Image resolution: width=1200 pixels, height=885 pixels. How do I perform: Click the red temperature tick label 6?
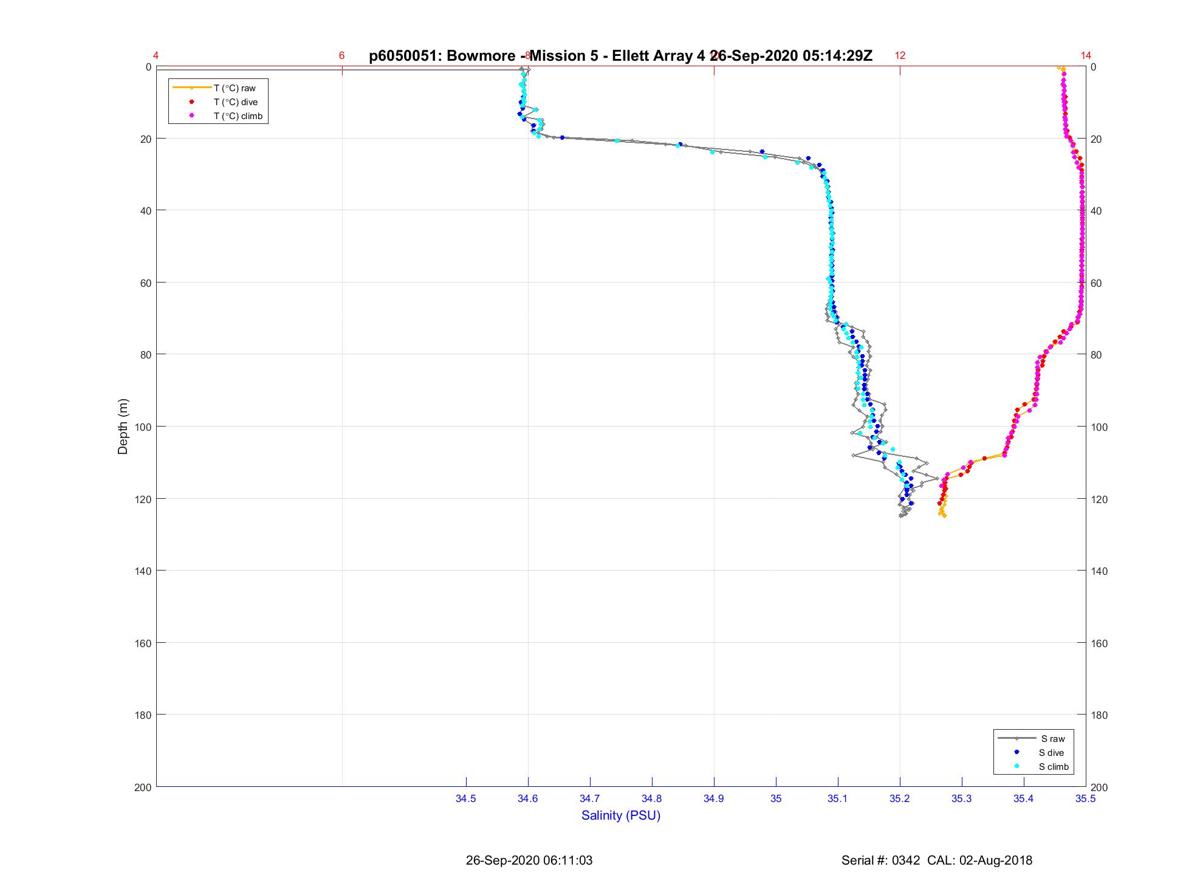tap(342, 56)
